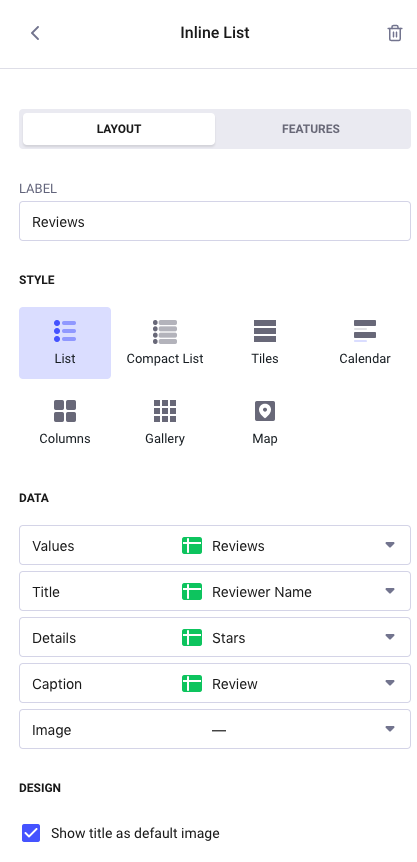Open the Caption data dropdown
The width and height of the screenshot is (417, 862).
tap(215, 683)
